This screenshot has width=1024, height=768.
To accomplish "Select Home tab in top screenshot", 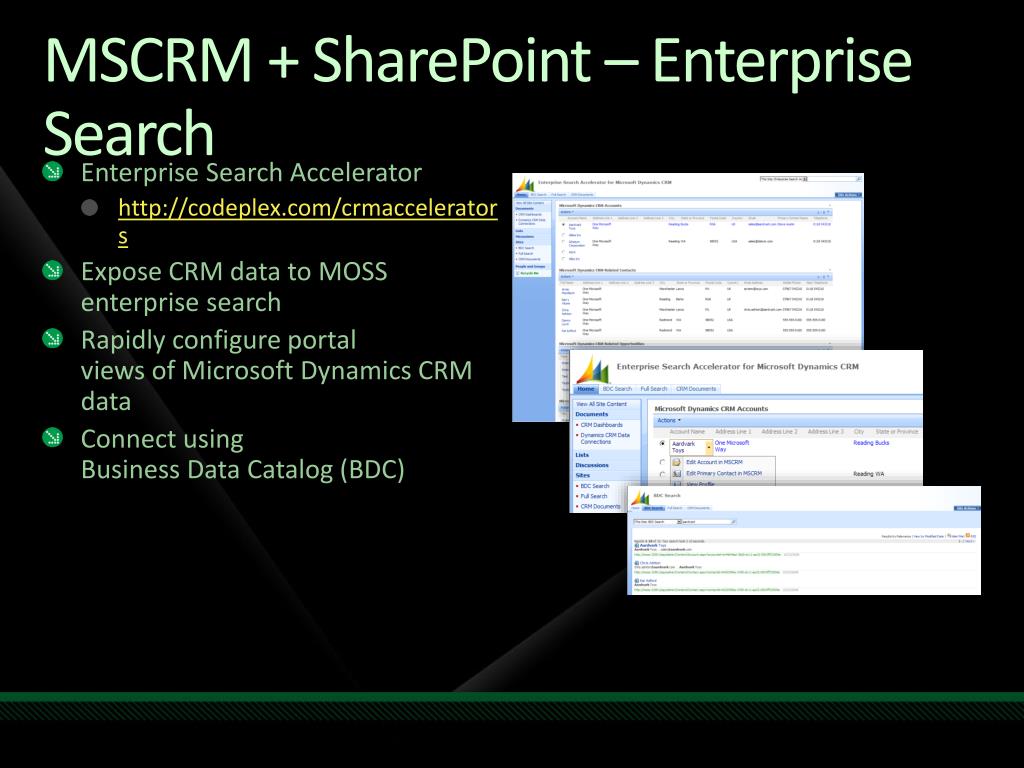I will [521, 195].
